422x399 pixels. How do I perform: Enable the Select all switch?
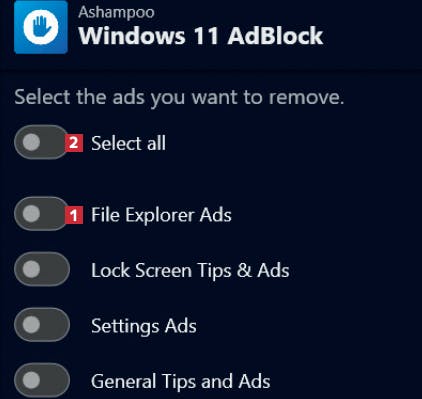(x=41, y=142)
